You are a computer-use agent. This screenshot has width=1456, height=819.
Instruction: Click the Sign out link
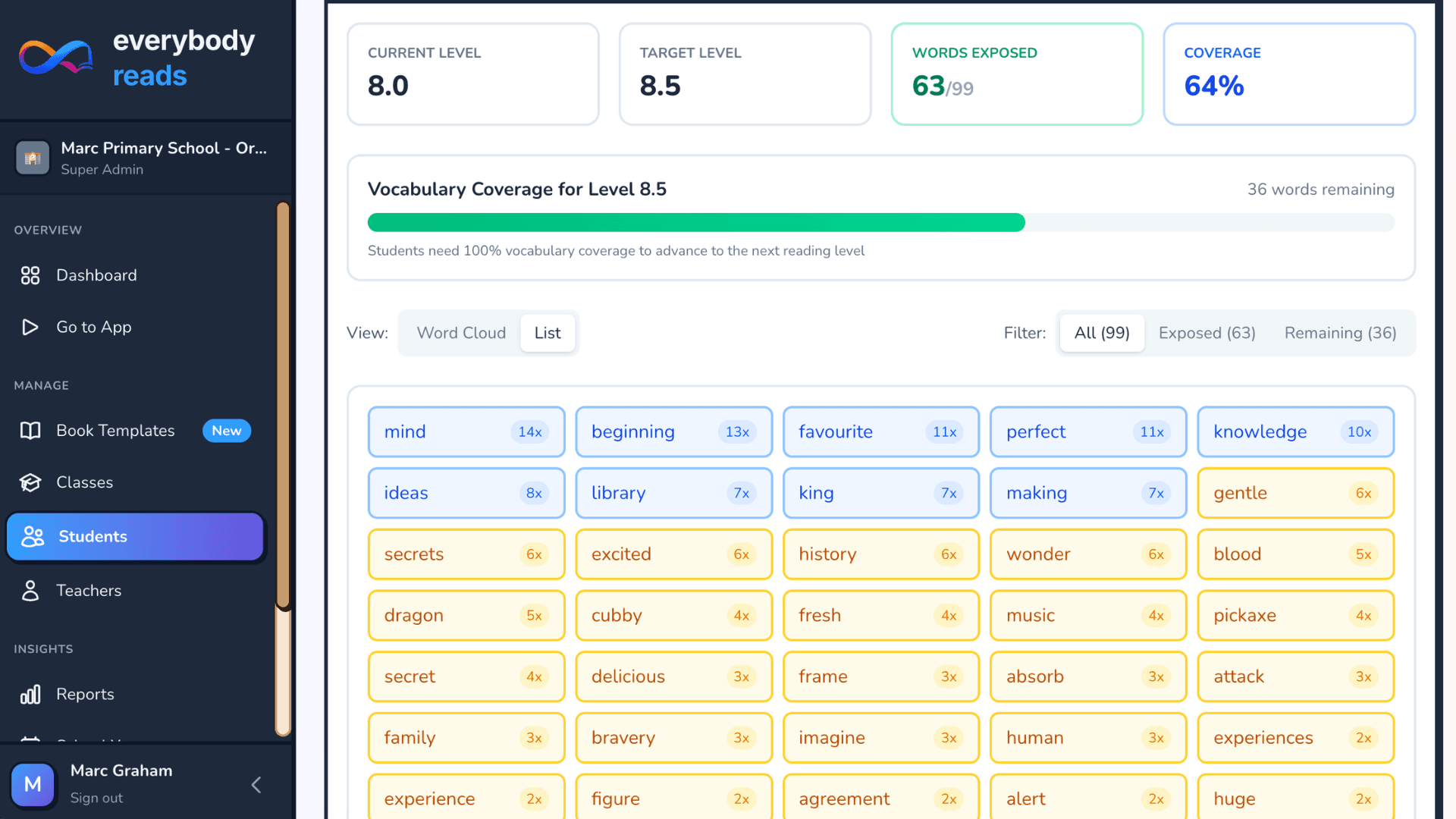pyautogui.click(x=96, y=798)
